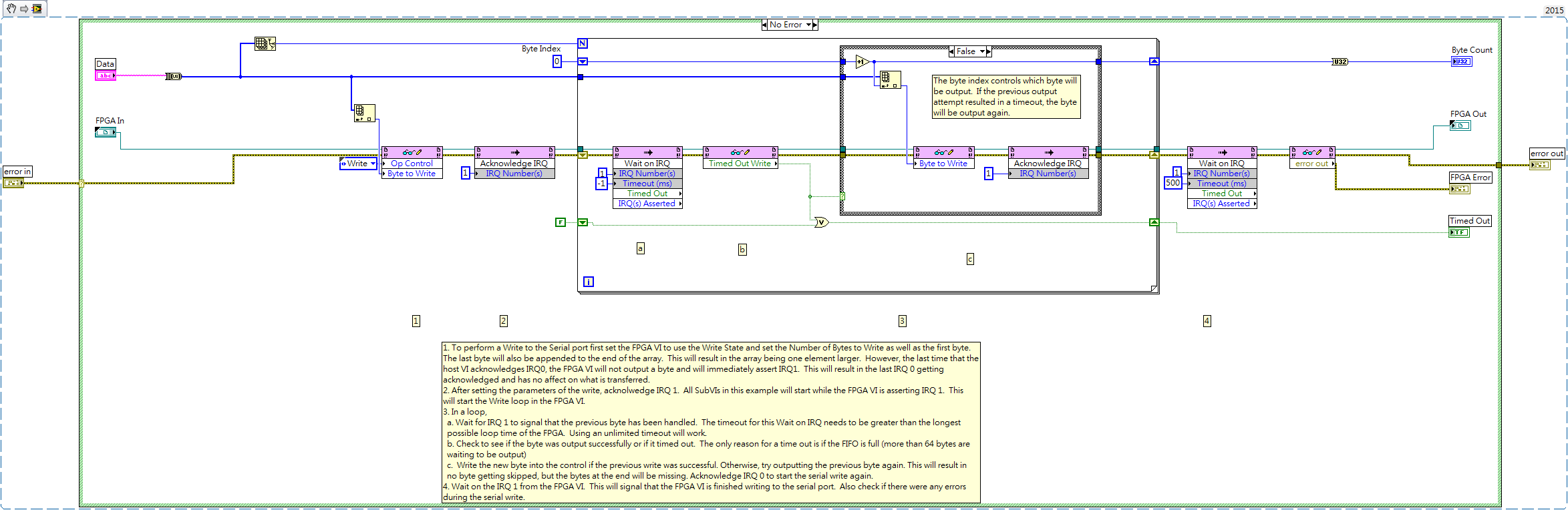The width and height of the screenshot is (1568, 510).
Task: Select the Increment (+1) function
Action: coord(863,62)
